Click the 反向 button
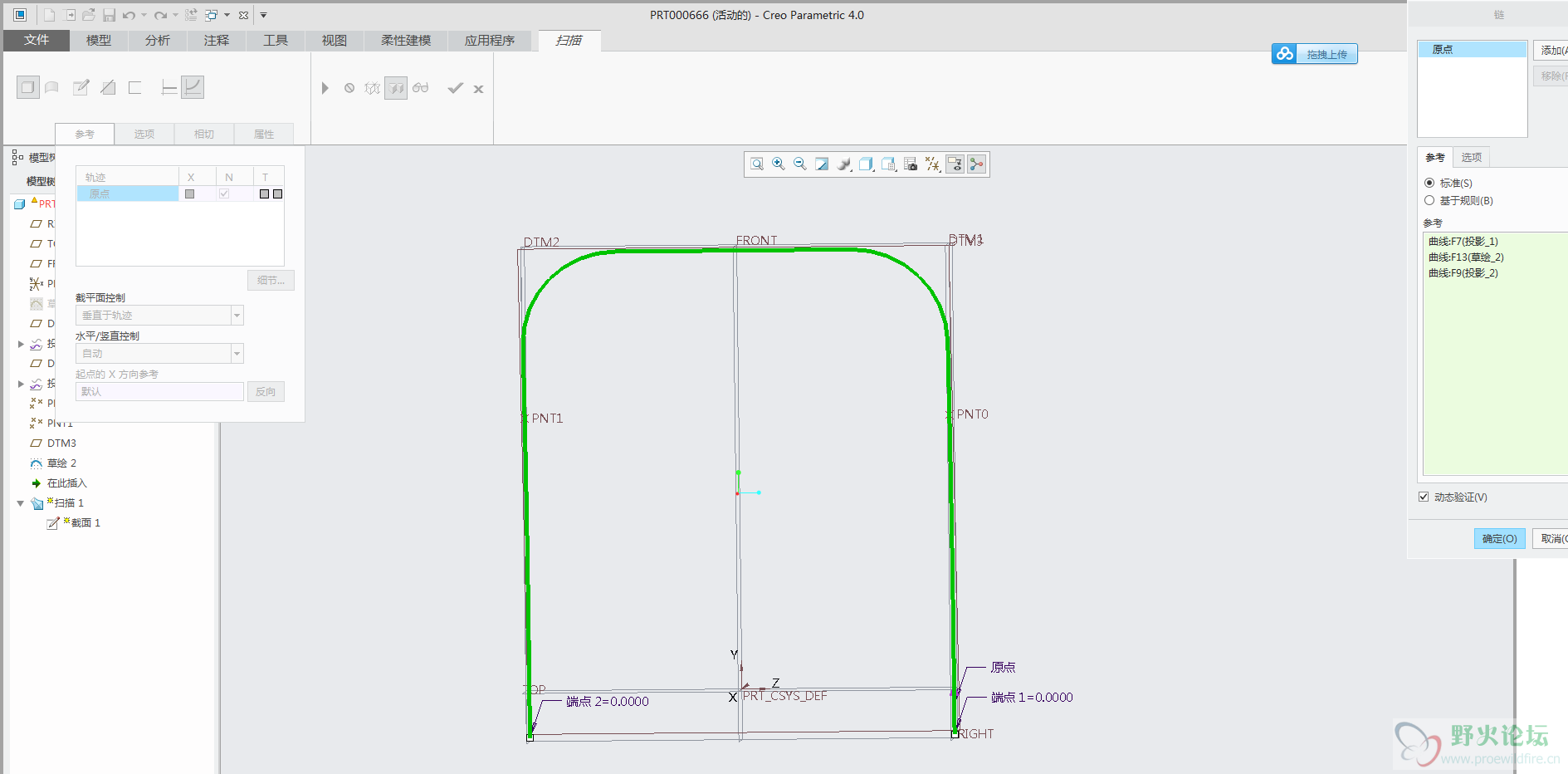The width and height of the screenshot is (1568, 774). 266,392
